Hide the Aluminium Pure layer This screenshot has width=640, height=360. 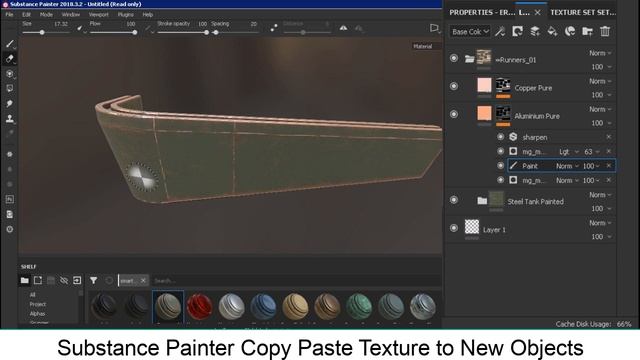(453, 114)
